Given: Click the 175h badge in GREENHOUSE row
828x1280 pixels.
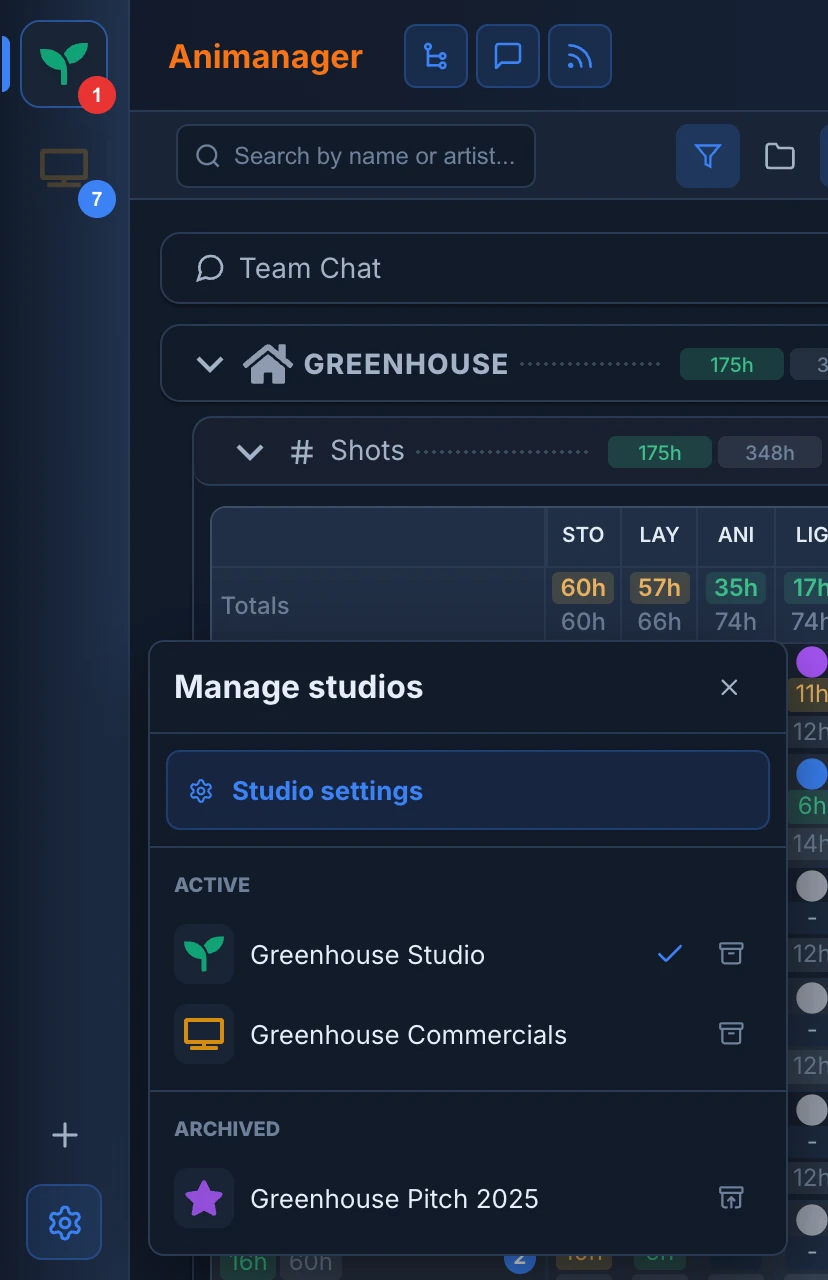Looking at the screenshot, I should point(731,365).
